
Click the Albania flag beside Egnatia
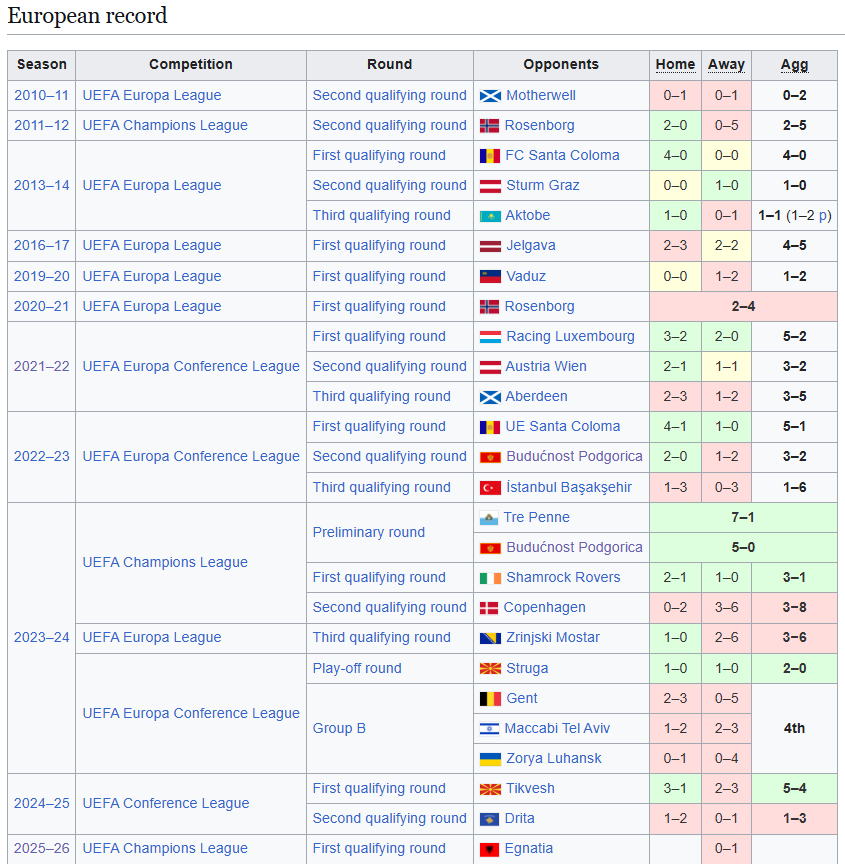point(490,849)
